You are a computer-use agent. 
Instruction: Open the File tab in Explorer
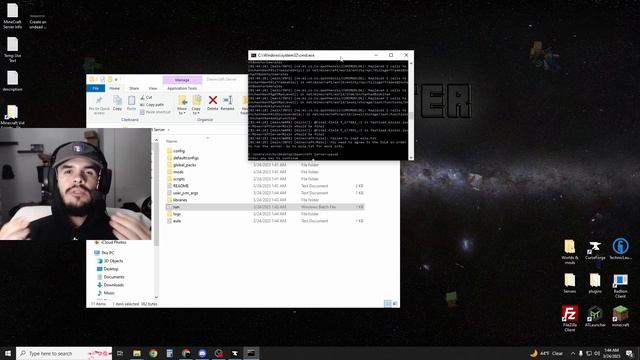point(96,88)
